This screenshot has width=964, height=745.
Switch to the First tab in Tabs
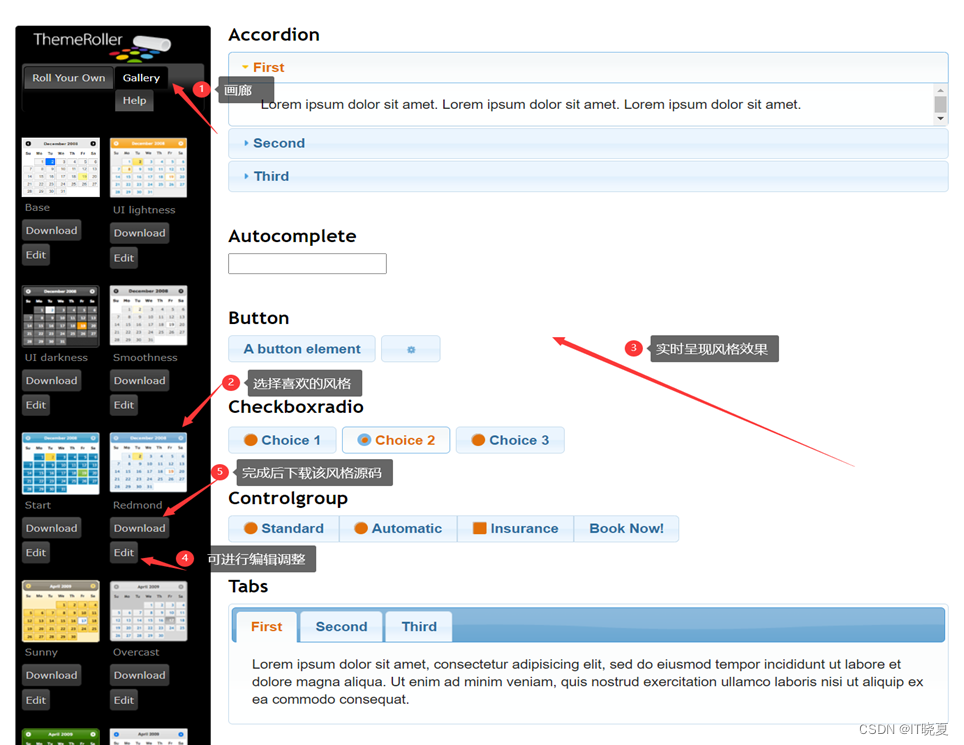267,627
